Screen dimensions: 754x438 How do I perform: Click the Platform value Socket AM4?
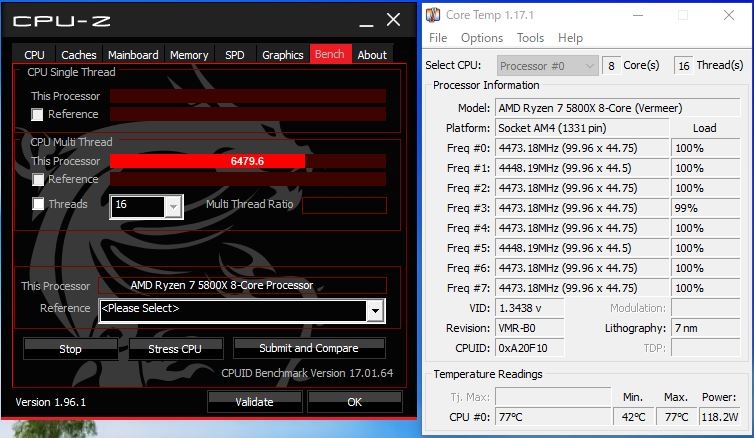click(582, 128)
